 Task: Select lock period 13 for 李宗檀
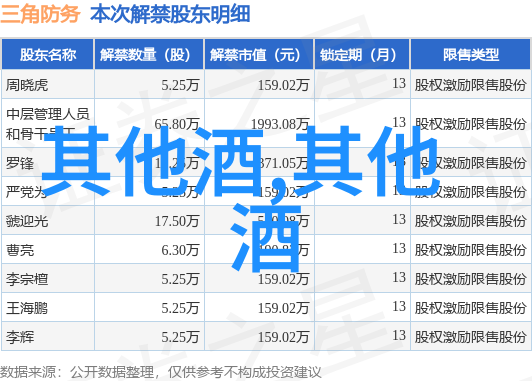(399, 278)
